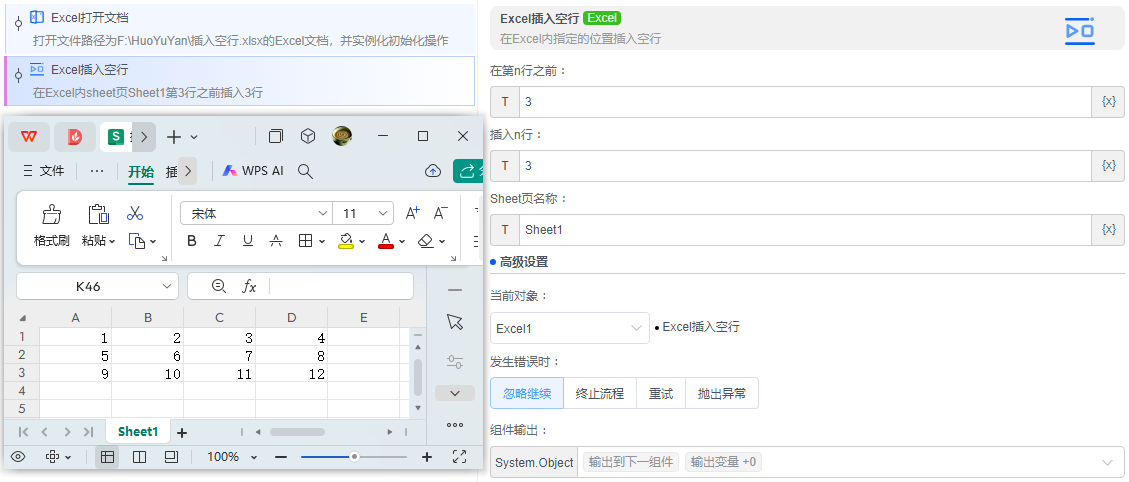Switch to normal view grid icon
1129x482 pixels.
pos(107,457)
